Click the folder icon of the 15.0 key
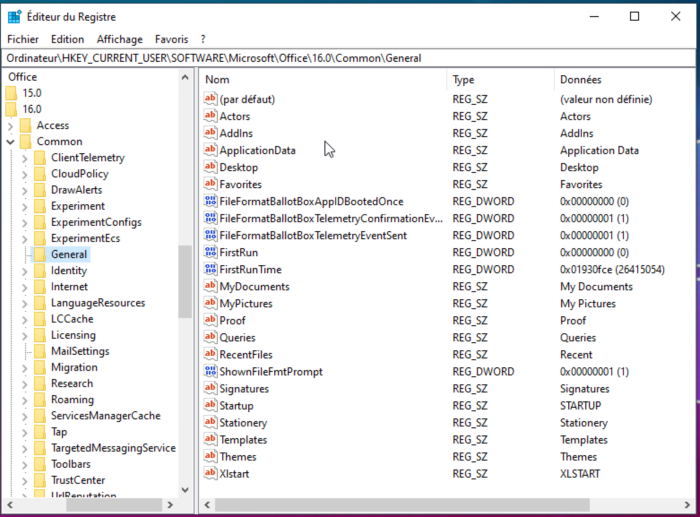The image size is (700, 517). point(11,93)
